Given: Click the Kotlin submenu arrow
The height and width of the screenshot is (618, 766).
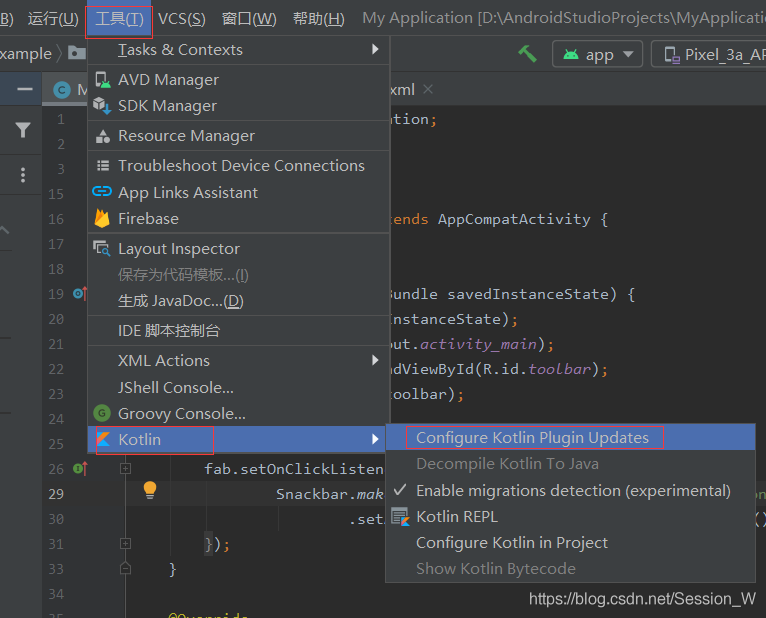Looking at the screenshot, I should (x=375, y=439).
